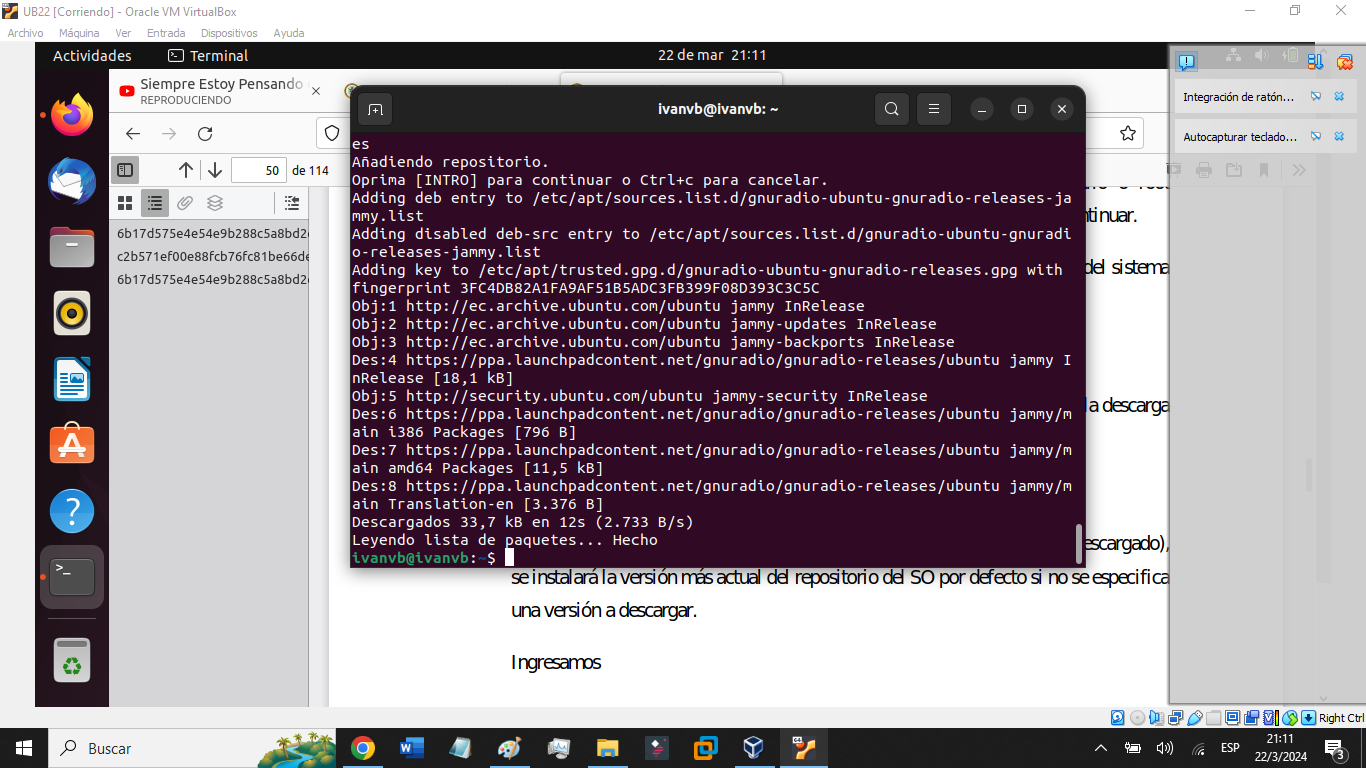Add new tab in terminal window
The image size is (1366, 768).
[375, 109]
